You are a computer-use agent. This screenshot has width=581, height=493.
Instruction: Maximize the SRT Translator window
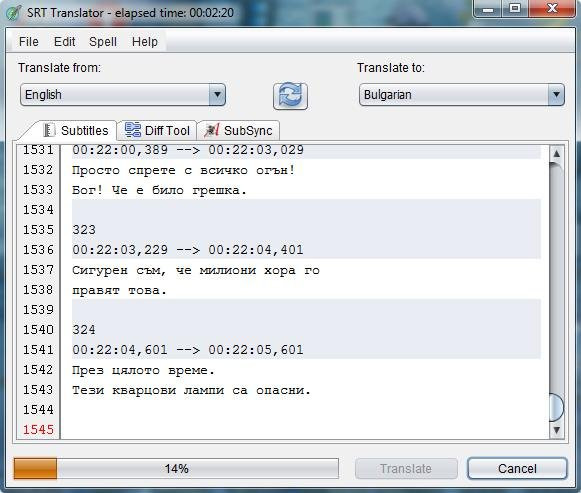(x=515, y=9)
